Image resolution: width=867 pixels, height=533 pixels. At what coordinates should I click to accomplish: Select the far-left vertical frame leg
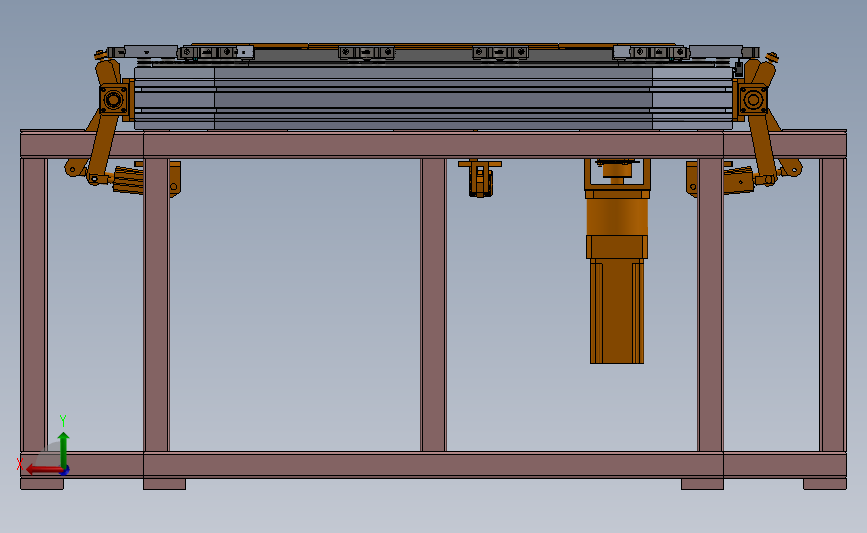(x=34, y=305)
